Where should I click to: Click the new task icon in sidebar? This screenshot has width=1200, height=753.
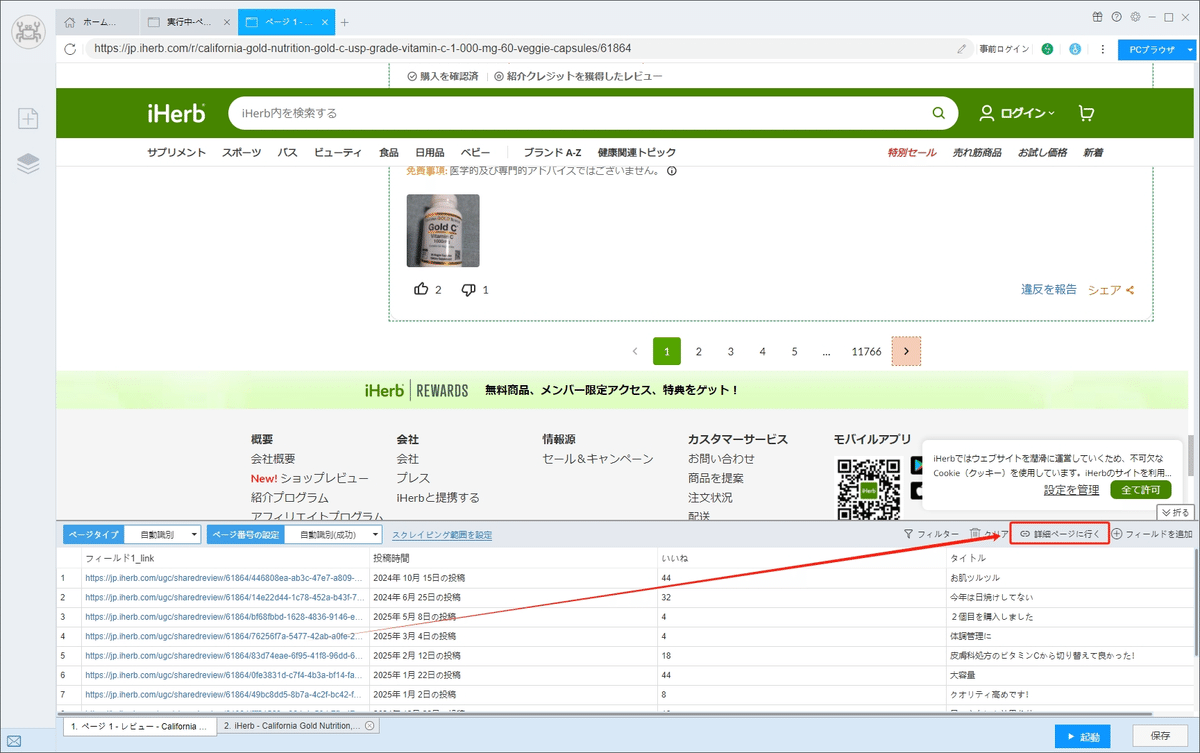click(x=28, y=118)
